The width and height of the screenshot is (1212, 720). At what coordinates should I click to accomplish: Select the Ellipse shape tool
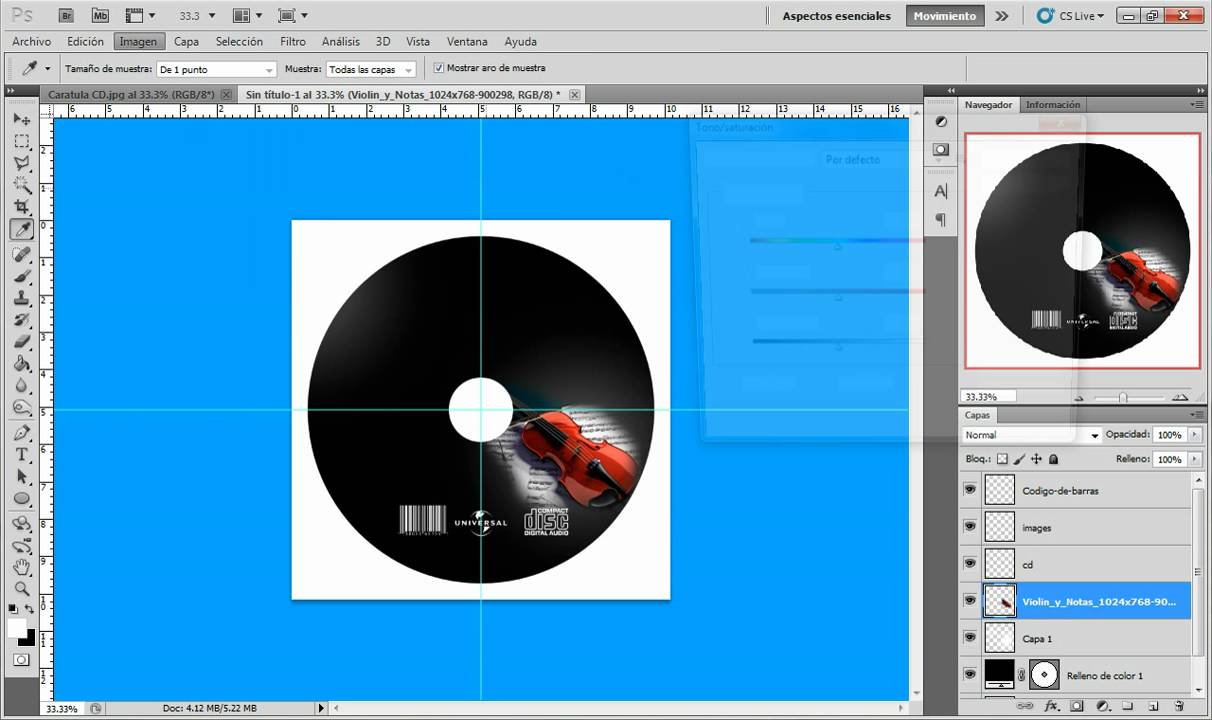click(21, 499)
